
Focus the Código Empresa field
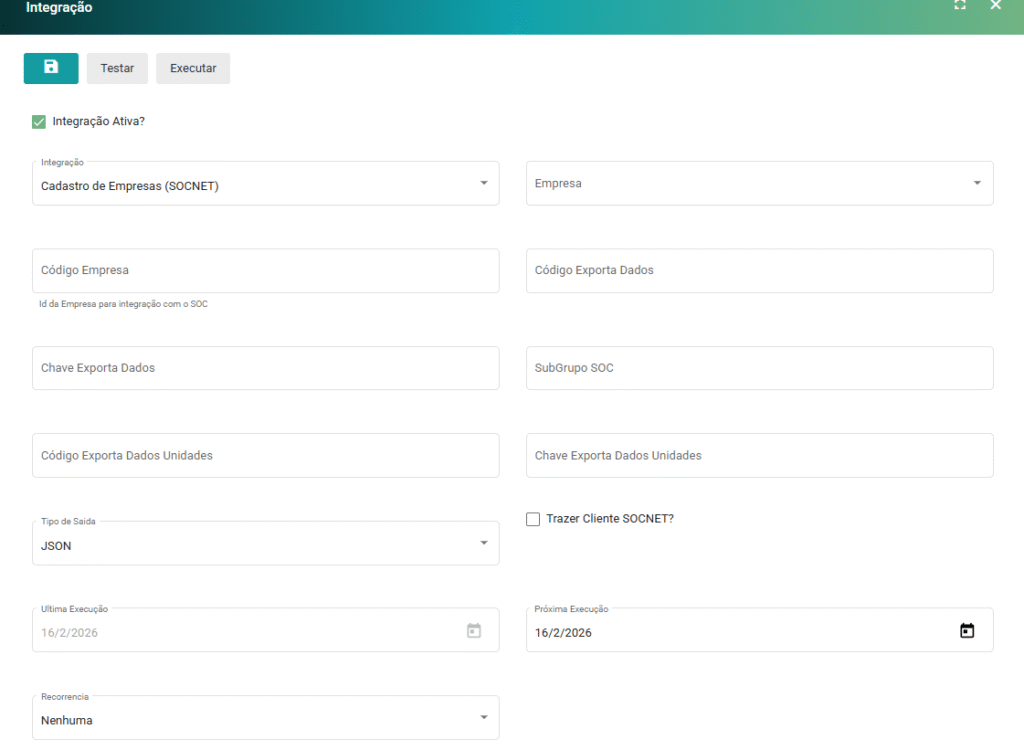coord(265,271)
